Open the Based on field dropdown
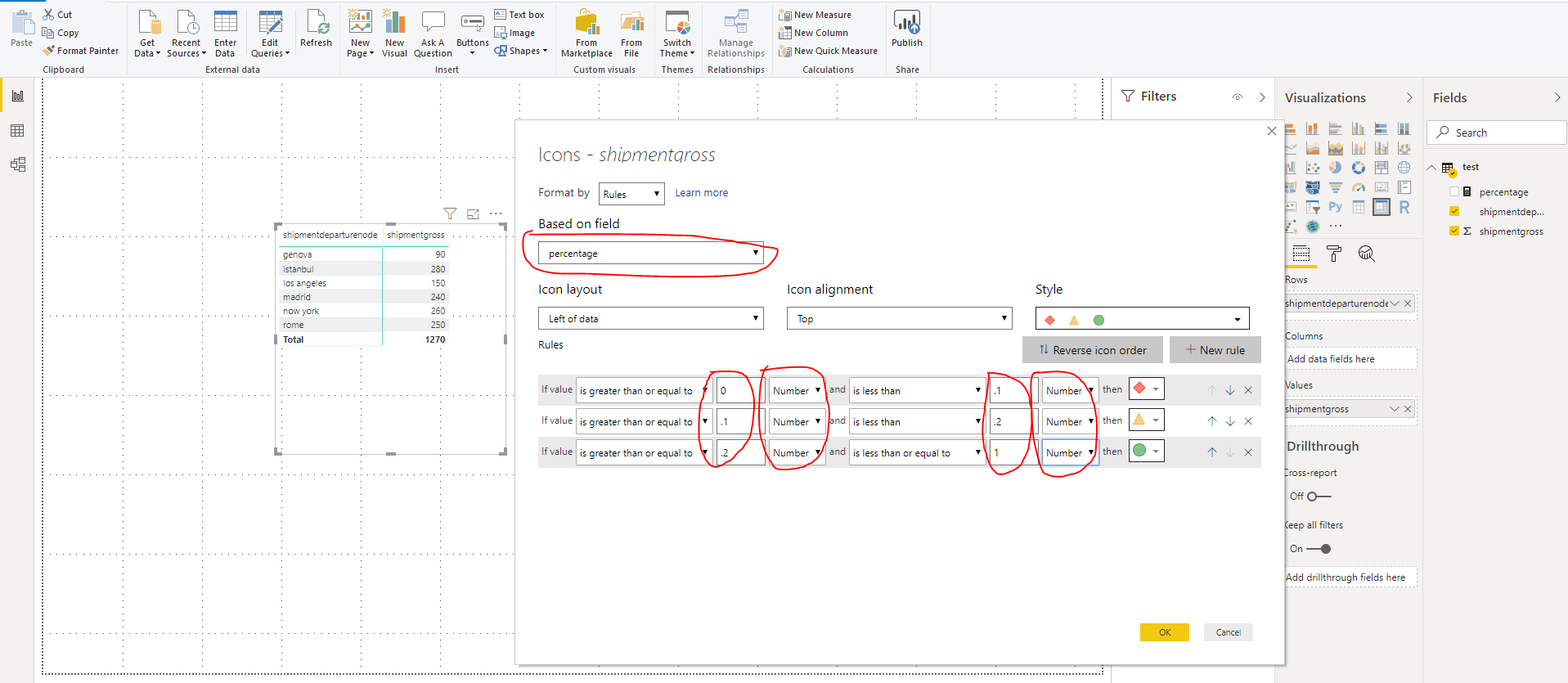This screenshot has height=683, width=1568. coord(650,253)
